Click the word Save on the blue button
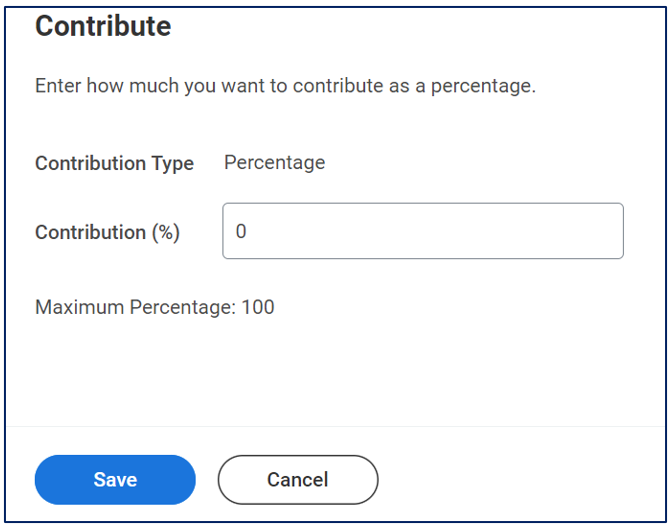This screenshot has width=672, height=529. coord(115,480)
